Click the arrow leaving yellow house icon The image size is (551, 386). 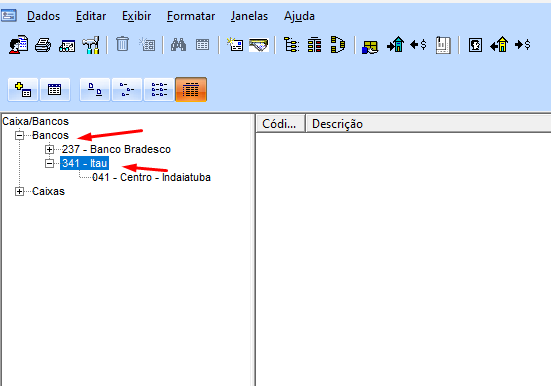499,45
